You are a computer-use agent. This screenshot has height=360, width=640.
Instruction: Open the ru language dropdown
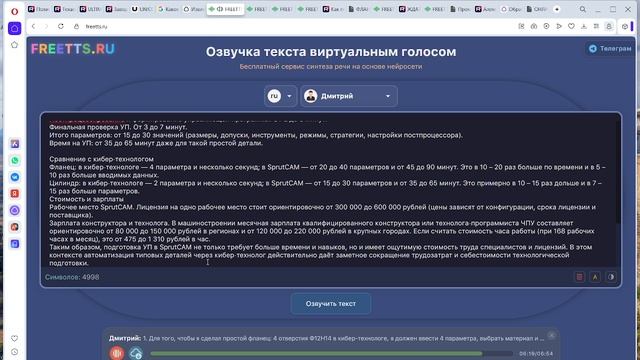[x=280, y=96]
